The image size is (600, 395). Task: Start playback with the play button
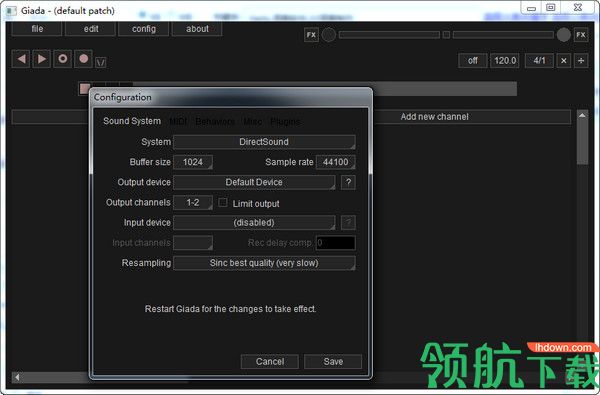click(x=42, y=59)
